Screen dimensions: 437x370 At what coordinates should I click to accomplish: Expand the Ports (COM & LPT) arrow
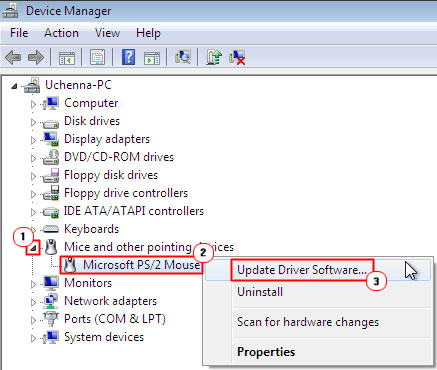tap(33, 320)
